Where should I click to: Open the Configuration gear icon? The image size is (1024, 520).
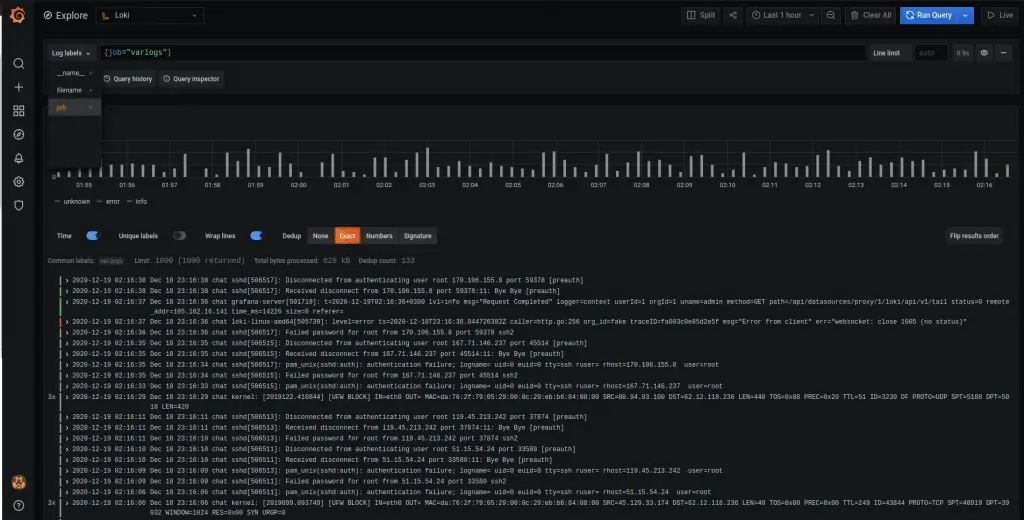[18, 182]
